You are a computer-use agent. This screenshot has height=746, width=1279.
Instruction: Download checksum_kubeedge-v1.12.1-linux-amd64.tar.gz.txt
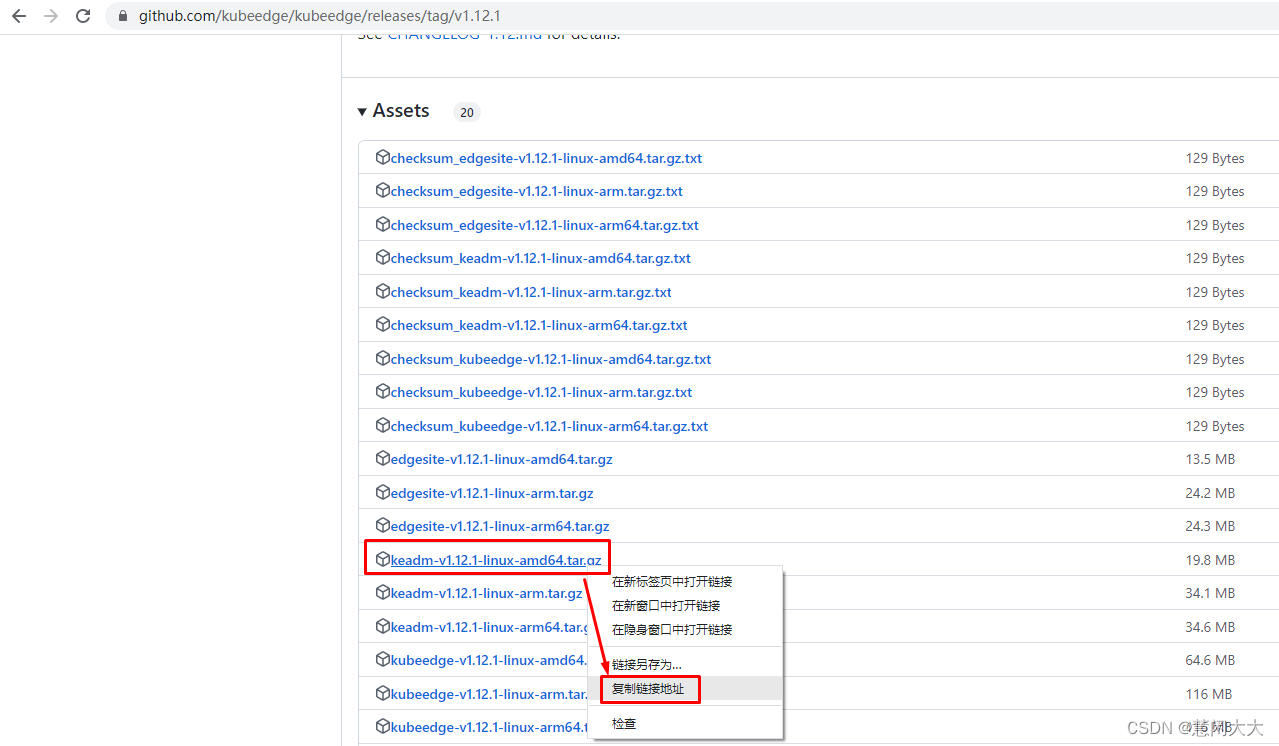coord(551,359)
